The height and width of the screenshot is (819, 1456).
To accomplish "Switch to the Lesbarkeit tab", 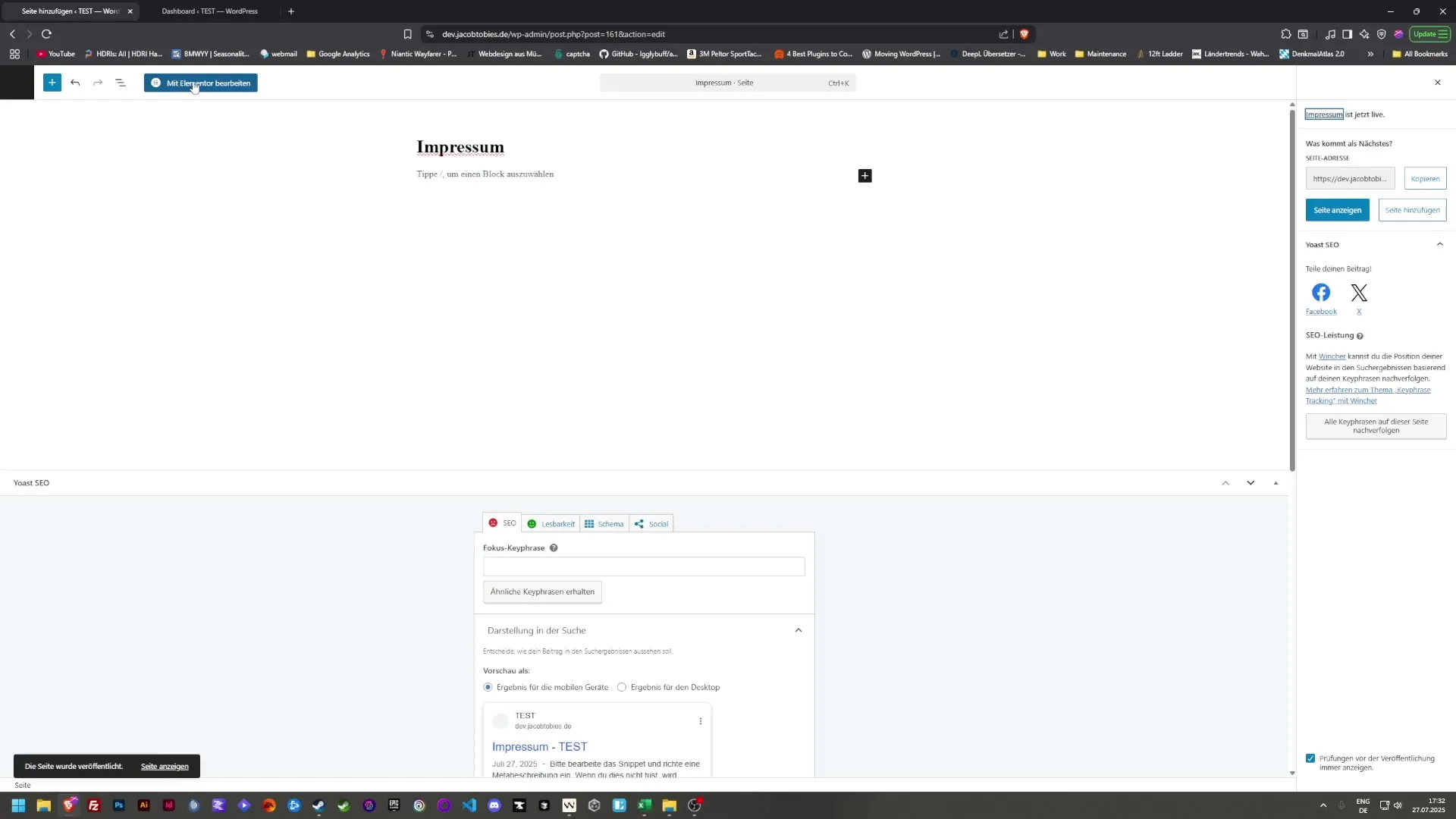I will pyautogui.click(x=551, y=524).
